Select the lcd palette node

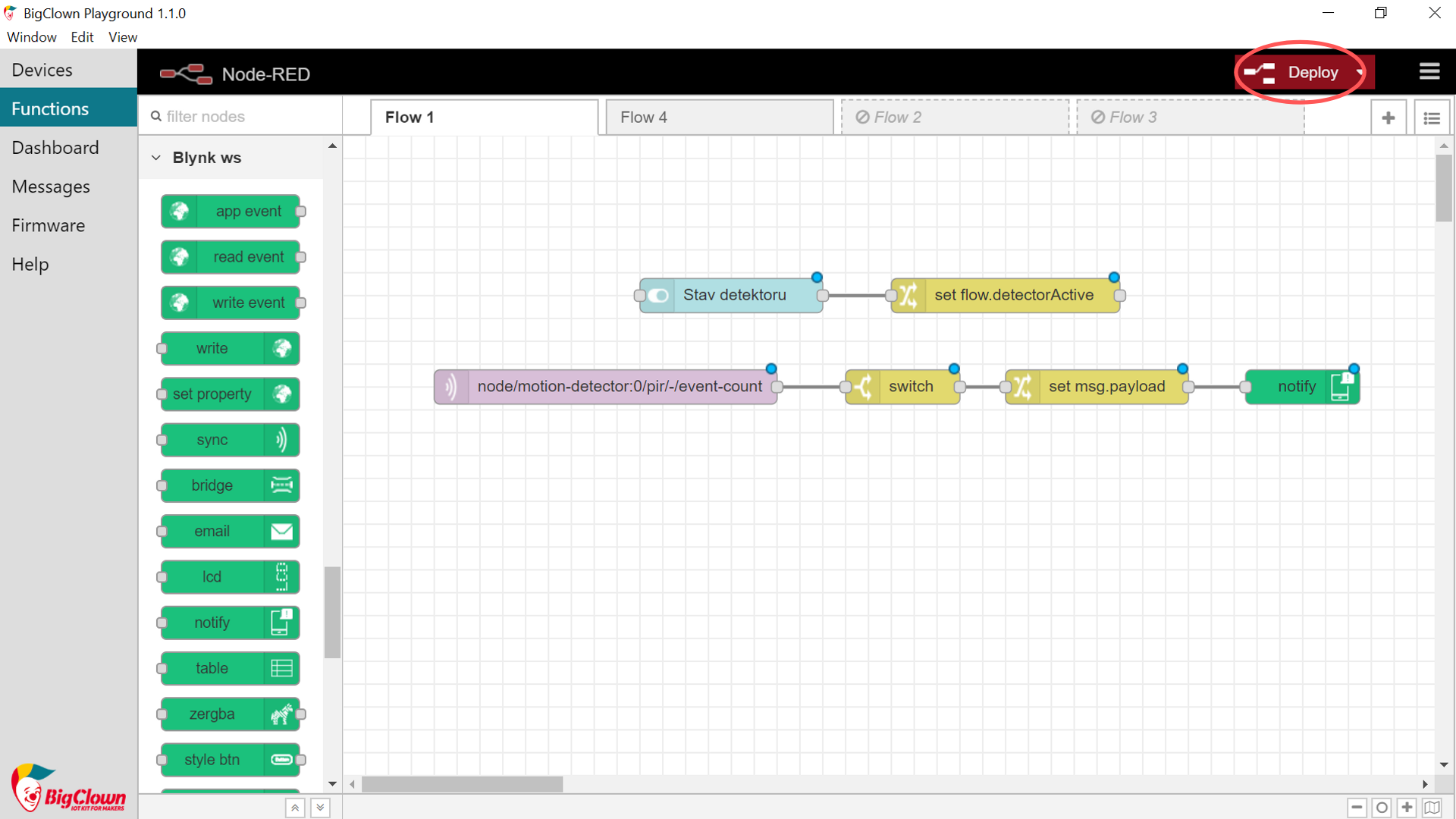point(230,577)
